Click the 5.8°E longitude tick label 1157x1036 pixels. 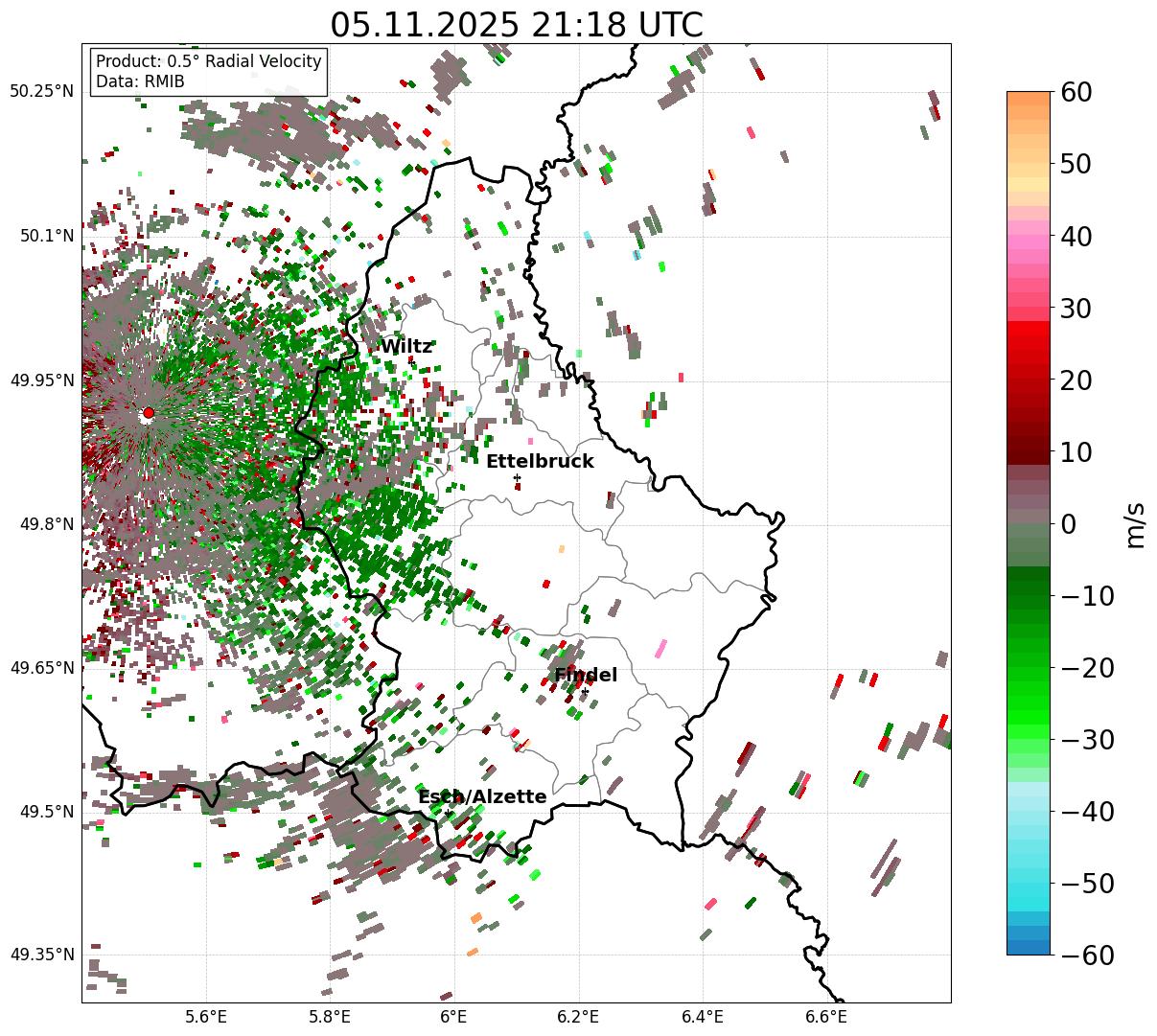point(330,1016)
